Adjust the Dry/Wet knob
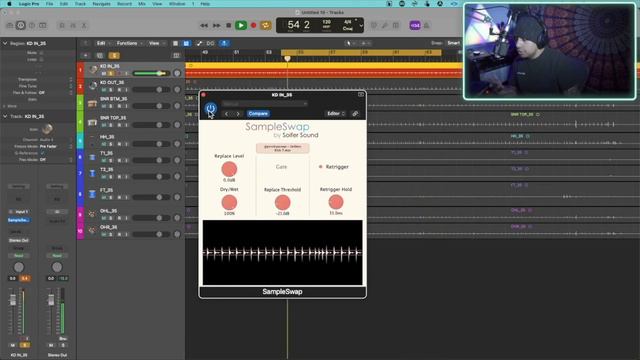This screenshot has height=360, width=640. point(229,202)
